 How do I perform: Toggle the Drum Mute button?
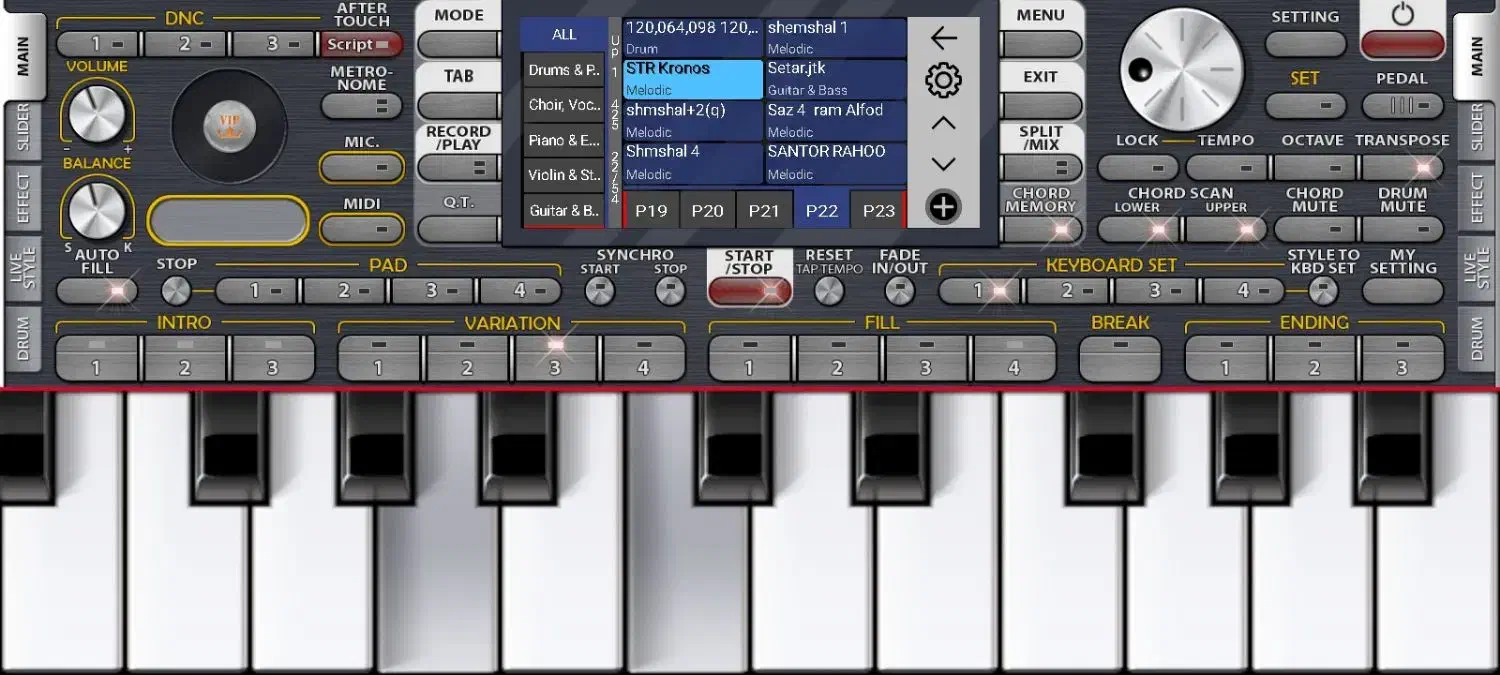1402,229
